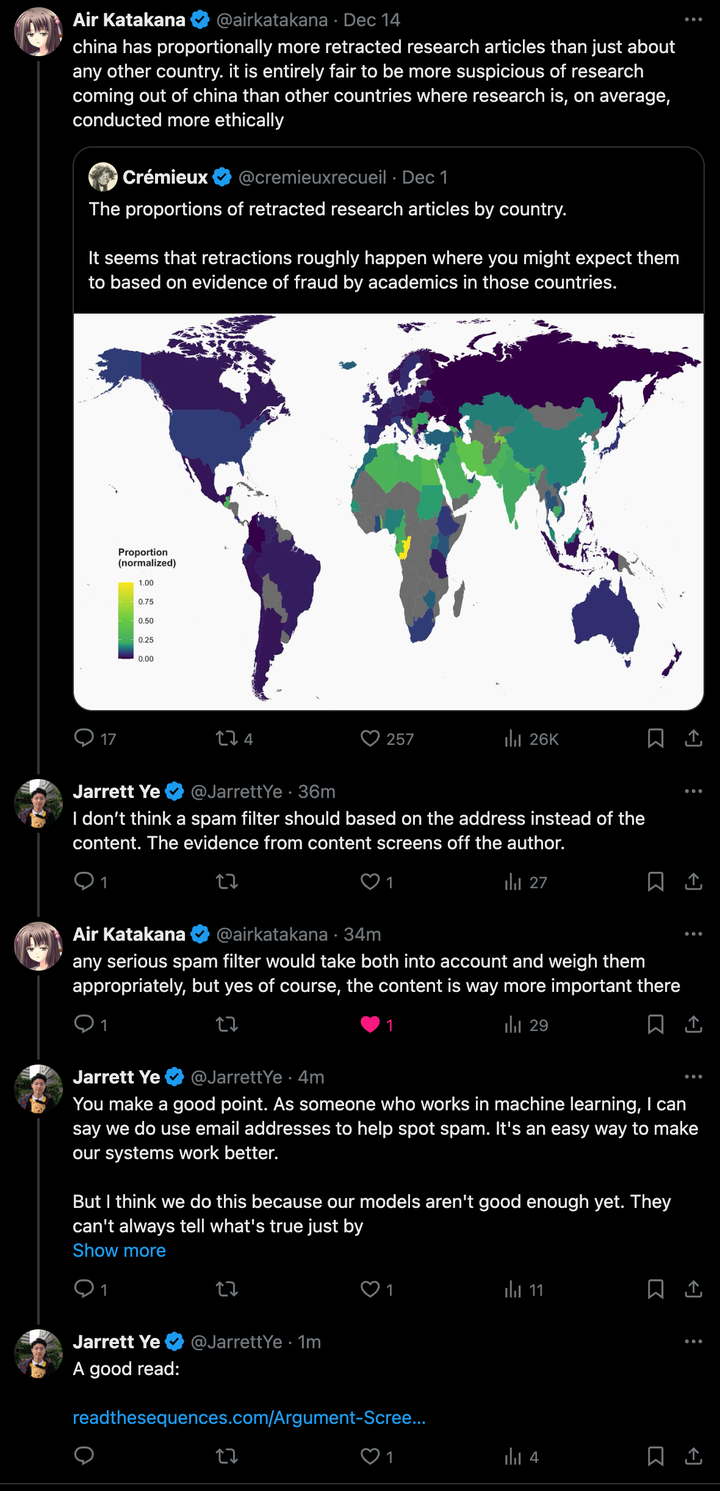Bookmark Air Katakana's Dec 14 tweet

[x=655, y=738]
